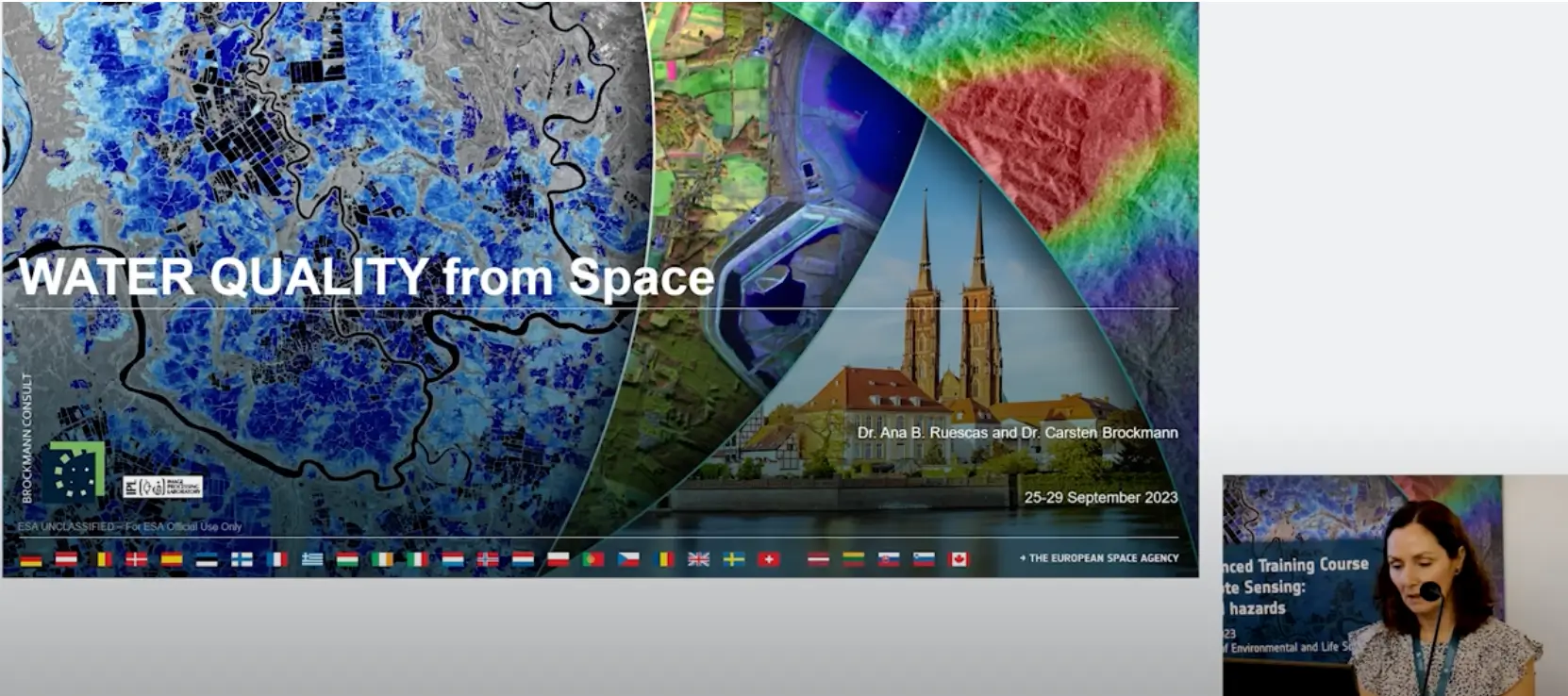Click the Hungarian flag icon

coord(347,559)
